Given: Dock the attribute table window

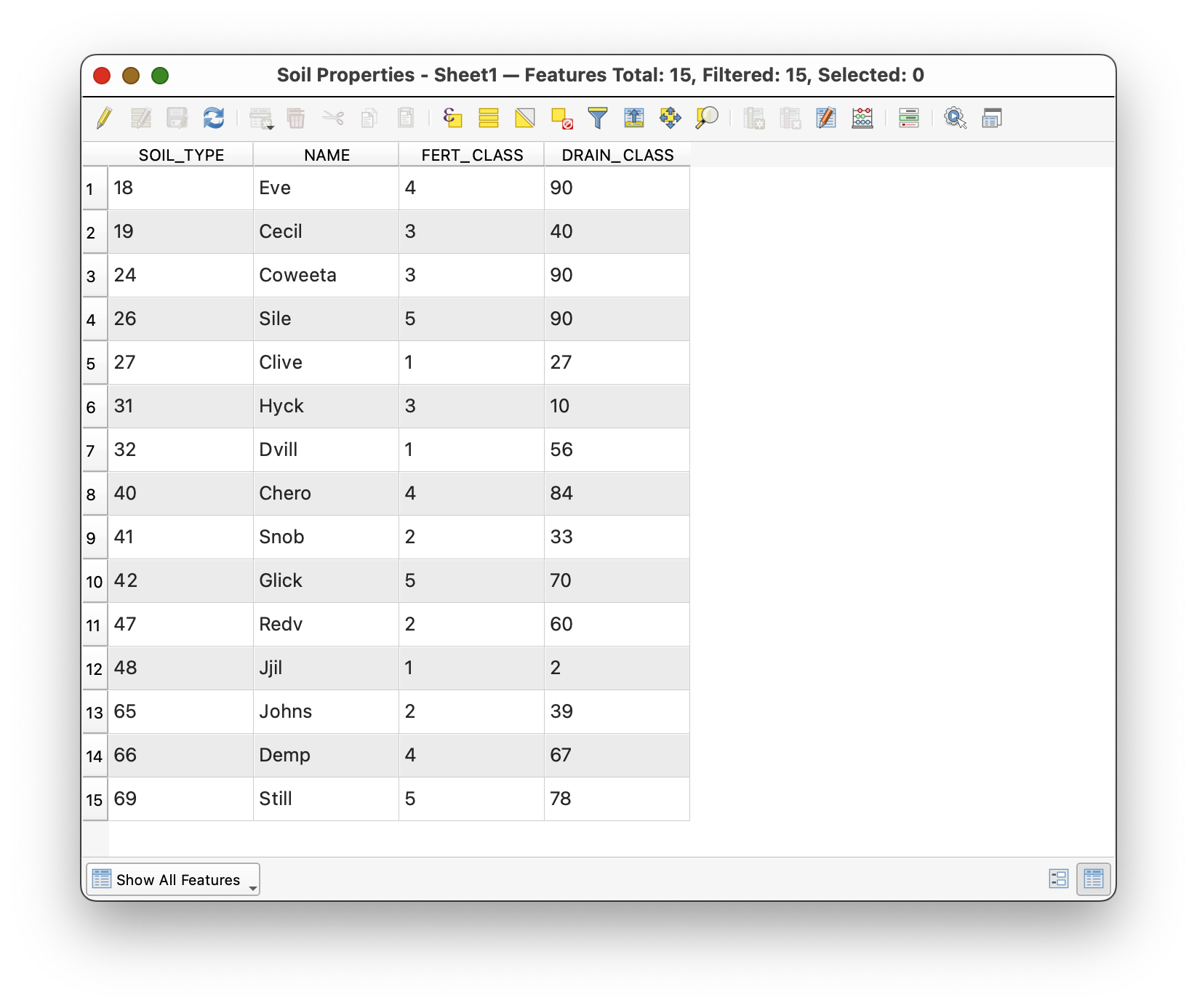Looking at the screenshot, I should [x=992, y=118].
